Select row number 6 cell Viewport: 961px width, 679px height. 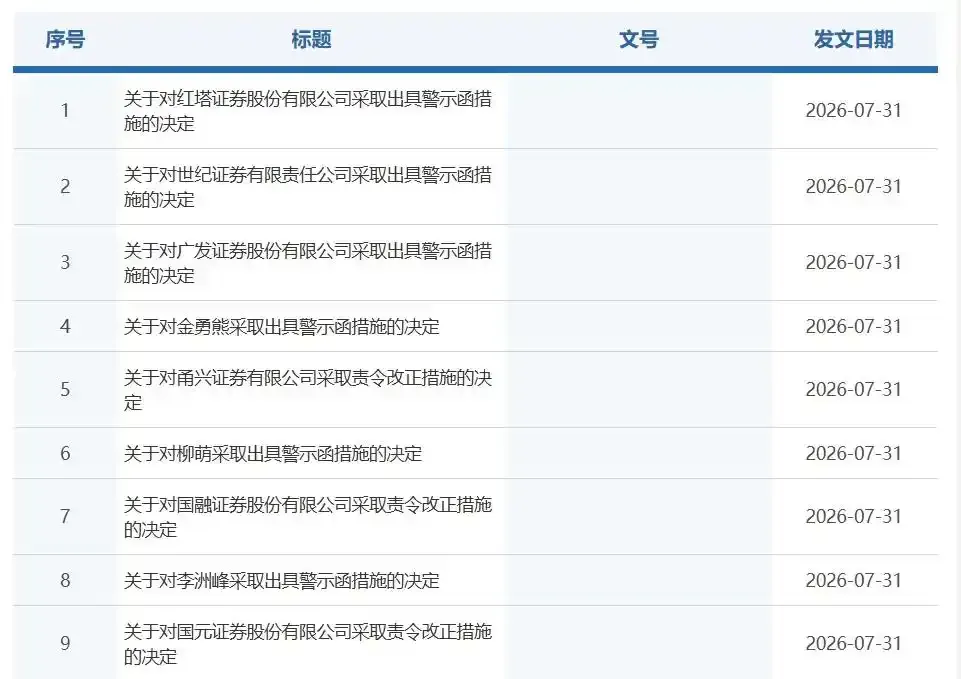coord(65,453)
